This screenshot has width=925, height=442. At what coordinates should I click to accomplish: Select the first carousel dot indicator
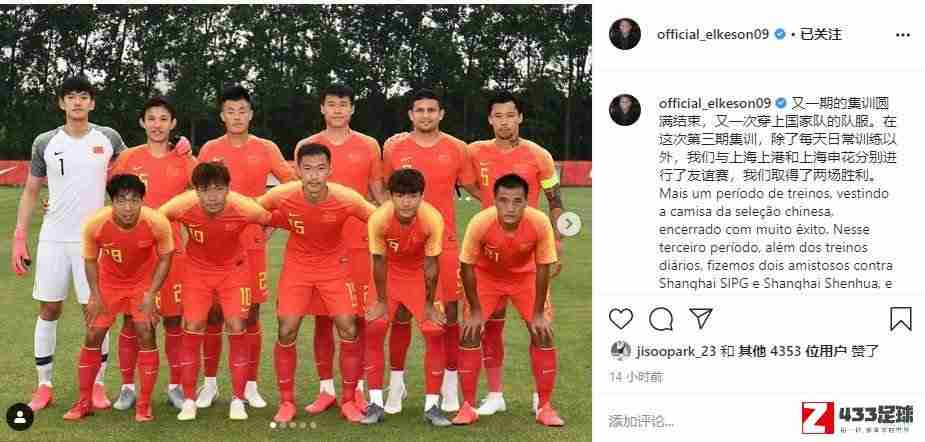tap(273, 425)
